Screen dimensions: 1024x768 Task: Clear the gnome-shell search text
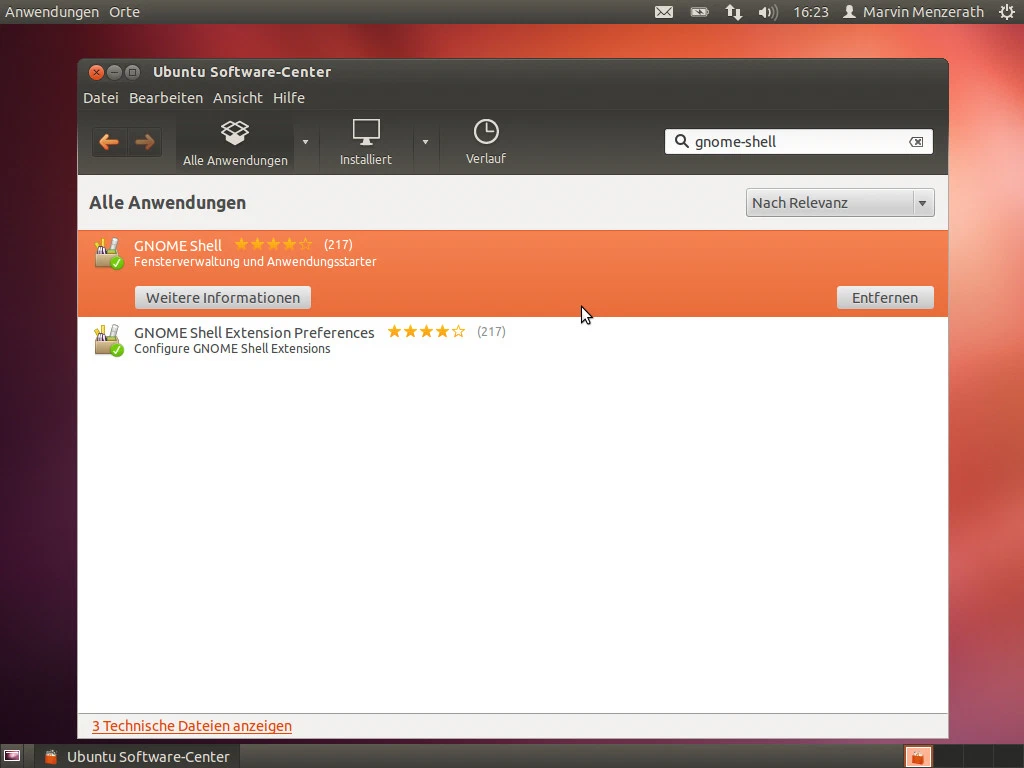click(916, 142)
